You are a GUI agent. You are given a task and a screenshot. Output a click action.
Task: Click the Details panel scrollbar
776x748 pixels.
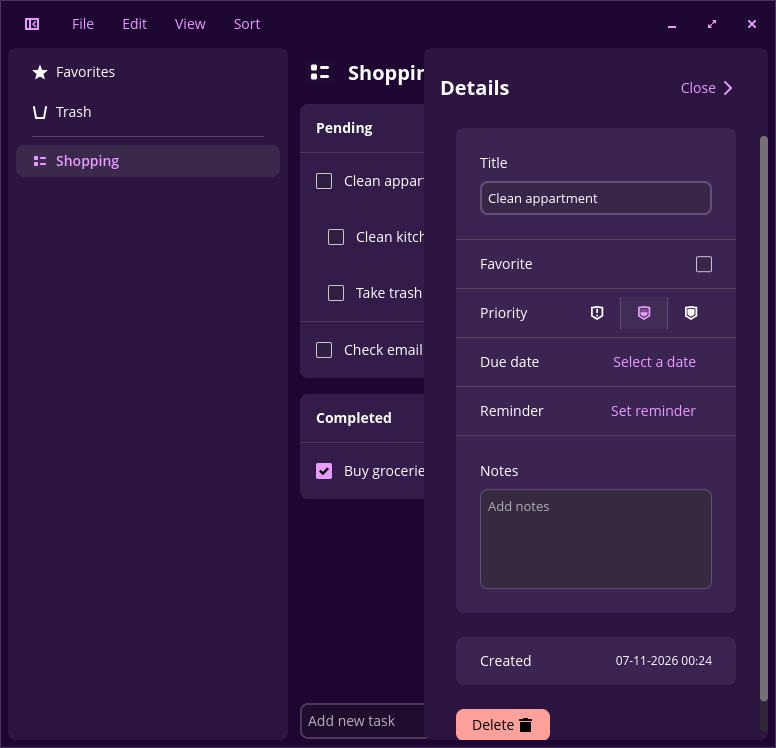764,419
